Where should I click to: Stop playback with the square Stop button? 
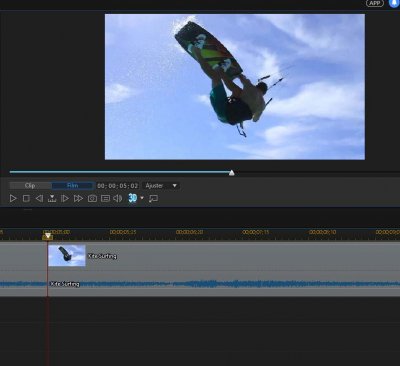[26, 199]
